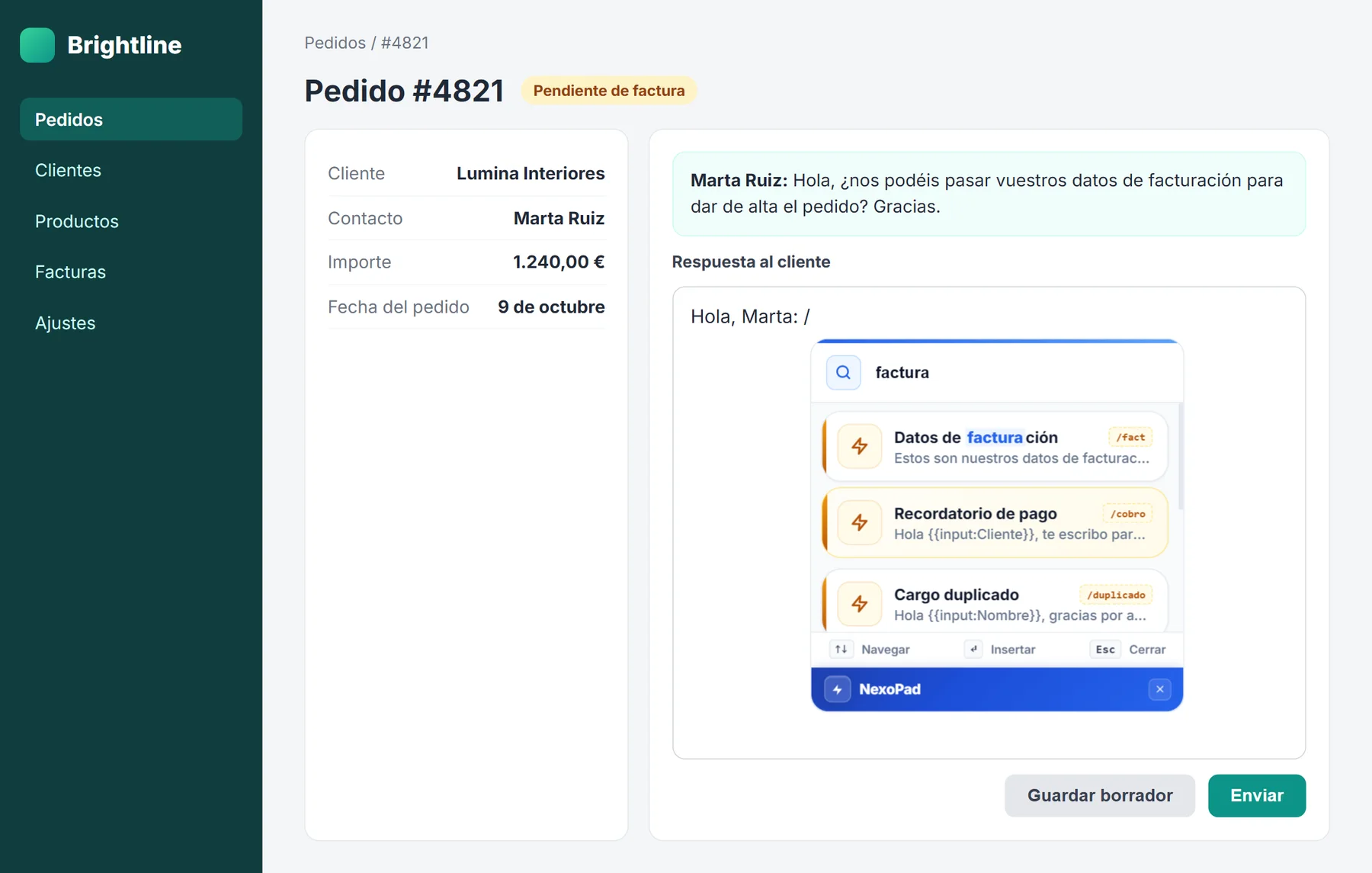Click the search magnifier icon in NexoPad
Viewport: 1372px width, 873px height.
click(x=843, y=372)
